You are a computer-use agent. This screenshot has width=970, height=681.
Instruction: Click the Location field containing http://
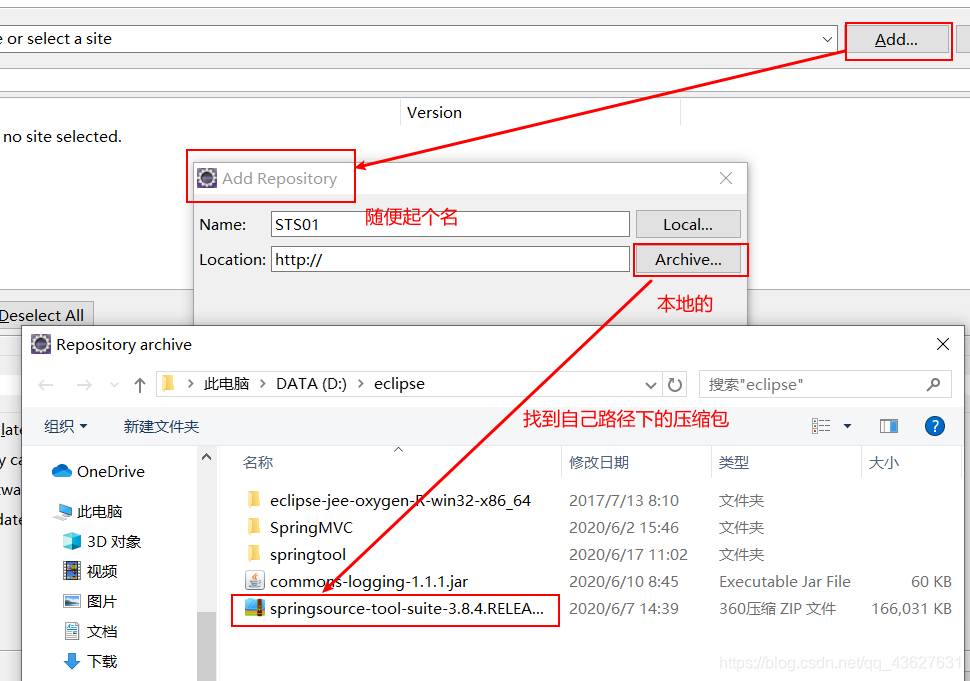[x=450, y=259]
